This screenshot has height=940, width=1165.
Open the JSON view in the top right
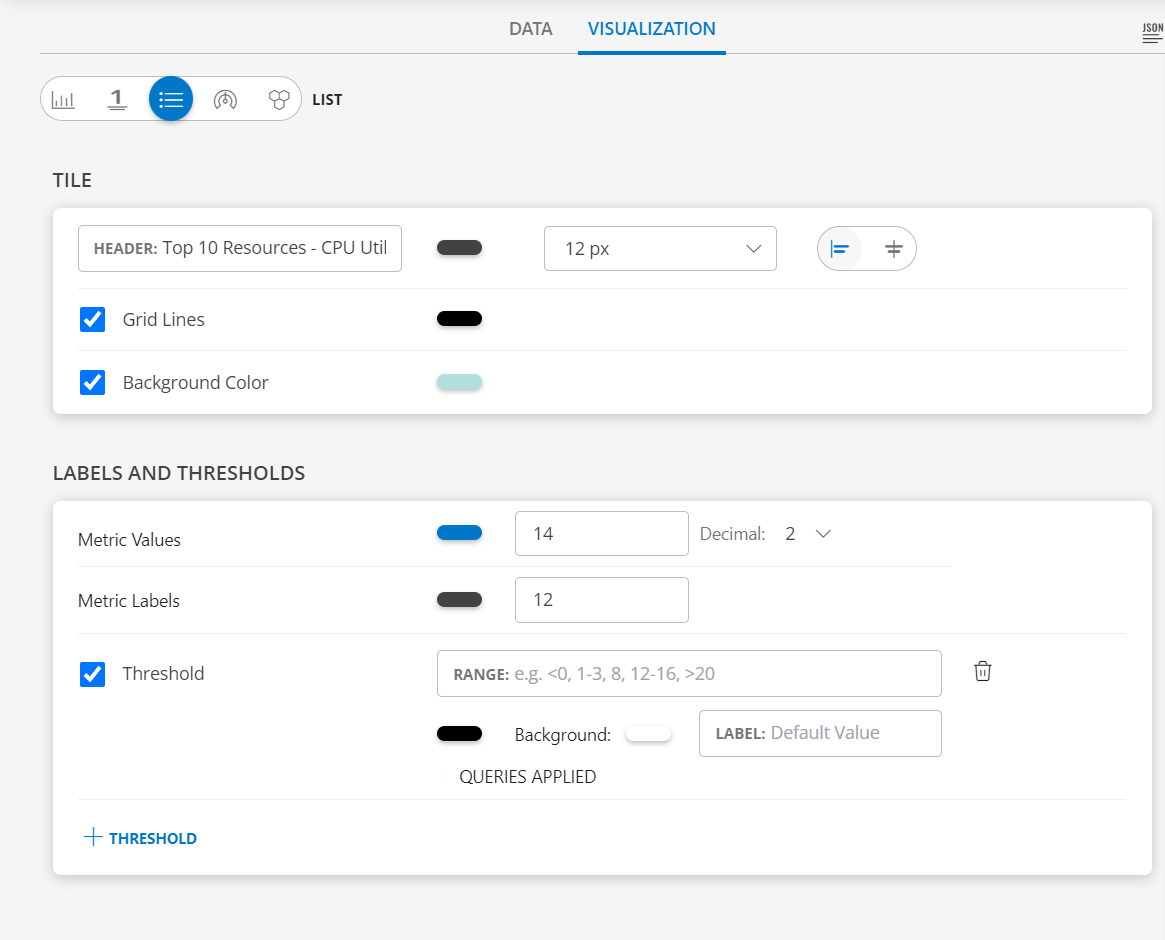(x=1150, y=30)
